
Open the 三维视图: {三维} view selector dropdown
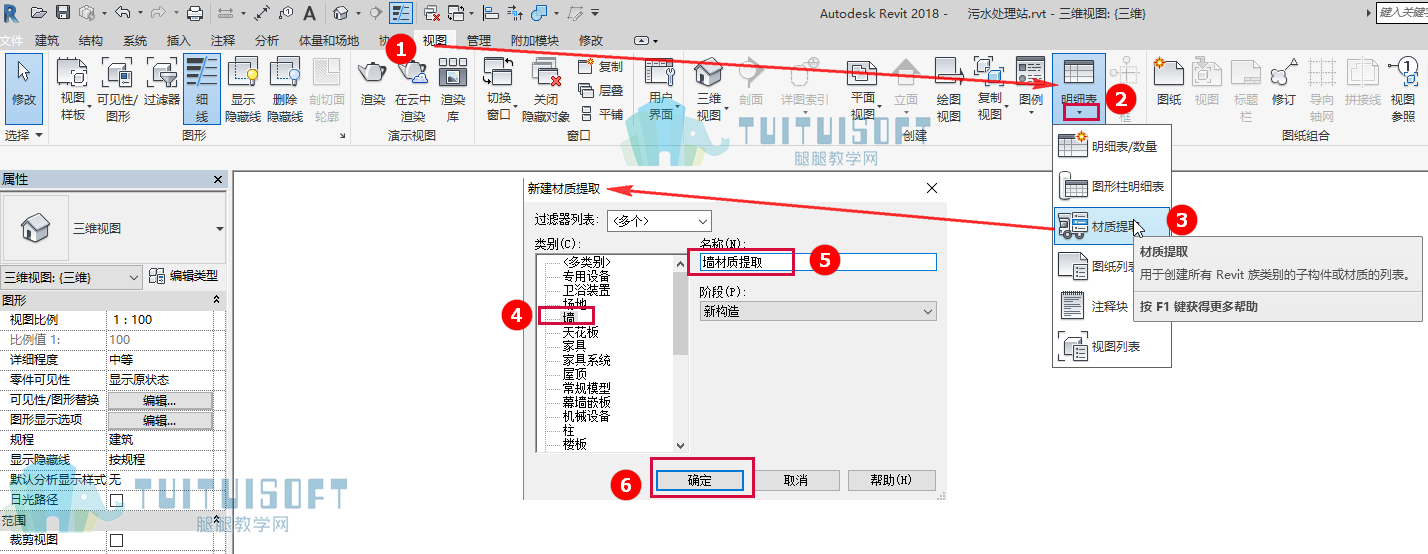pyautogui.click(x=72, y=277)
